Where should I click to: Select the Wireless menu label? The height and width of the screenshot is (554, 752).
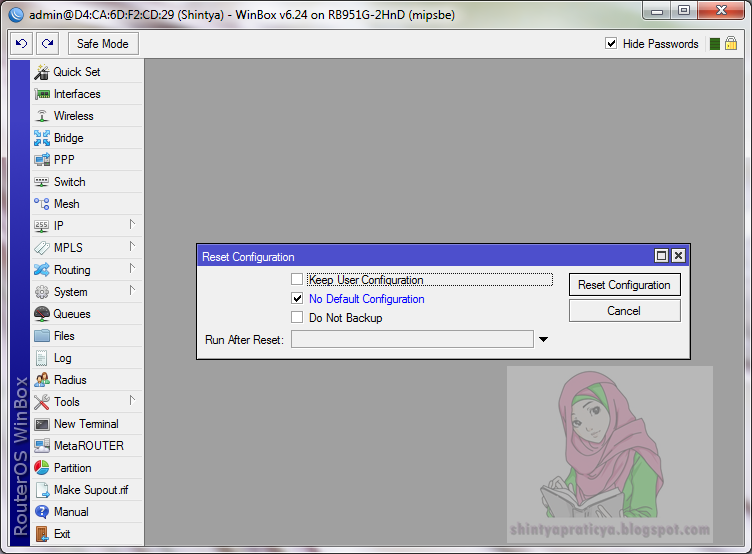click(73, 116)
